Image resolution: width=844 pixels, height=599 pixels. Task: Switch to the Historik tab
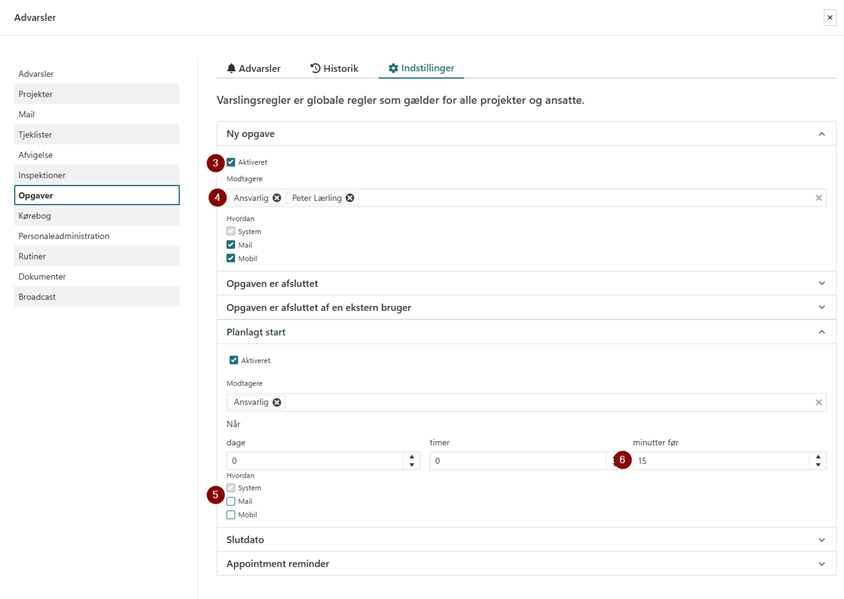(x=334, y=68)
